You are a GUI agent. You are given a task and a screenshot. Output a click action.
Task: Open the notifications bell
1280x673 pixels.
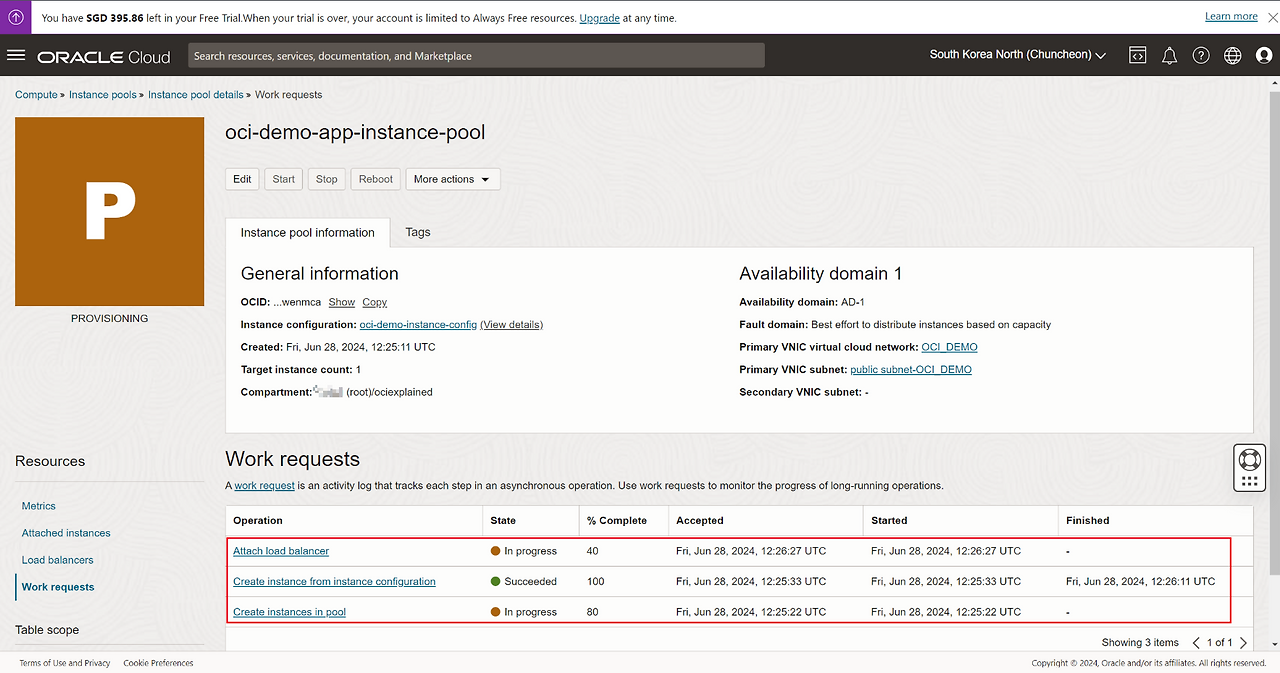pos(1169,56)
